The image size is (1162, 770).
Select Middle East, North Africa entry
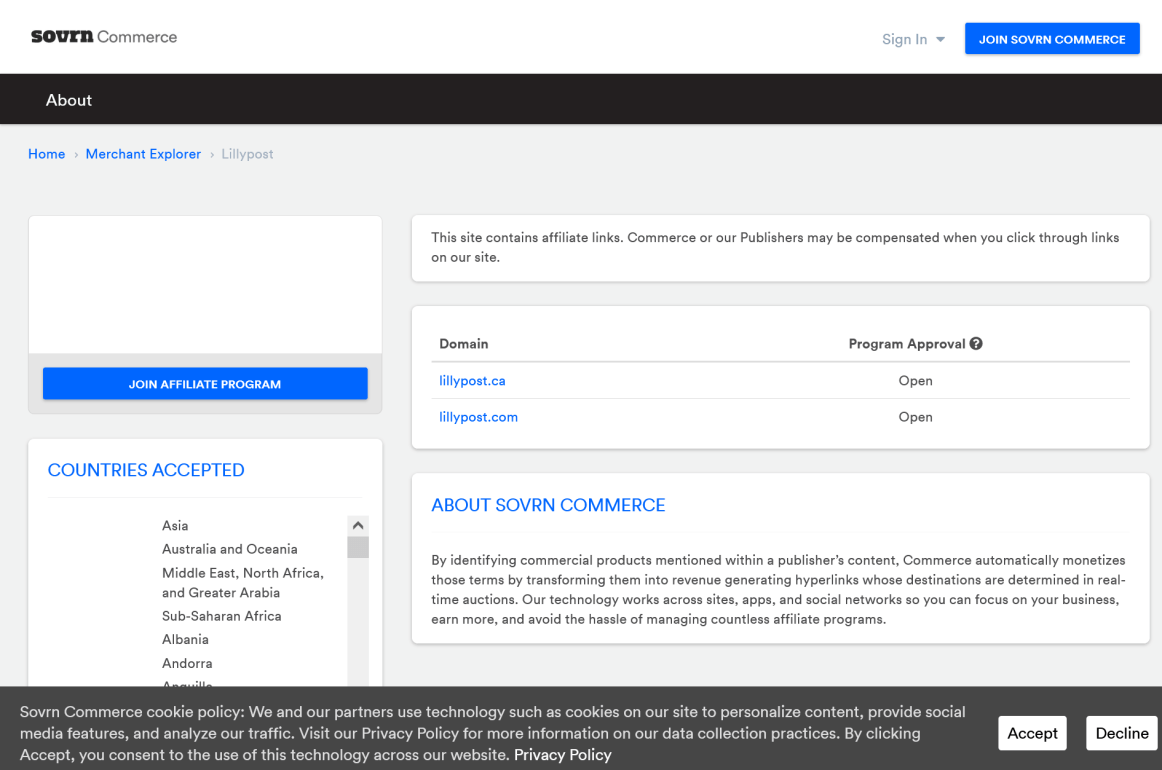point(243,583)
